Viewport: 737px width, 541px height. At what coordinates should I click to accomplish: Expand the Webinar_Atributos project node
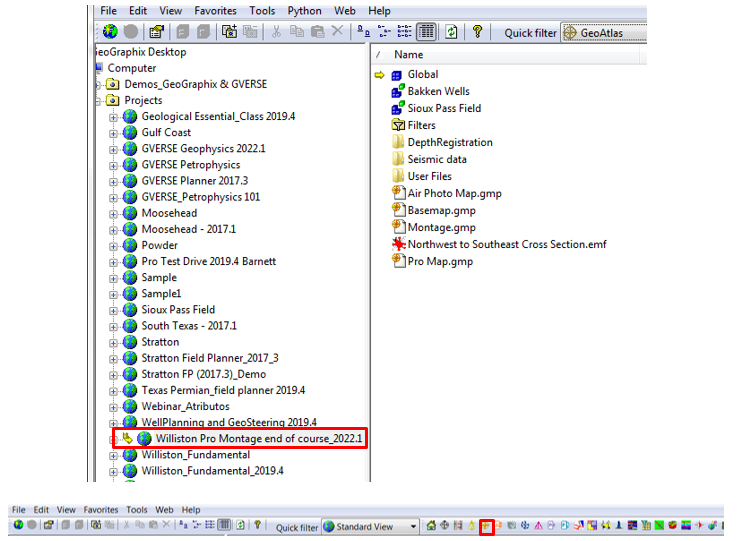click(x=113, y=408)
